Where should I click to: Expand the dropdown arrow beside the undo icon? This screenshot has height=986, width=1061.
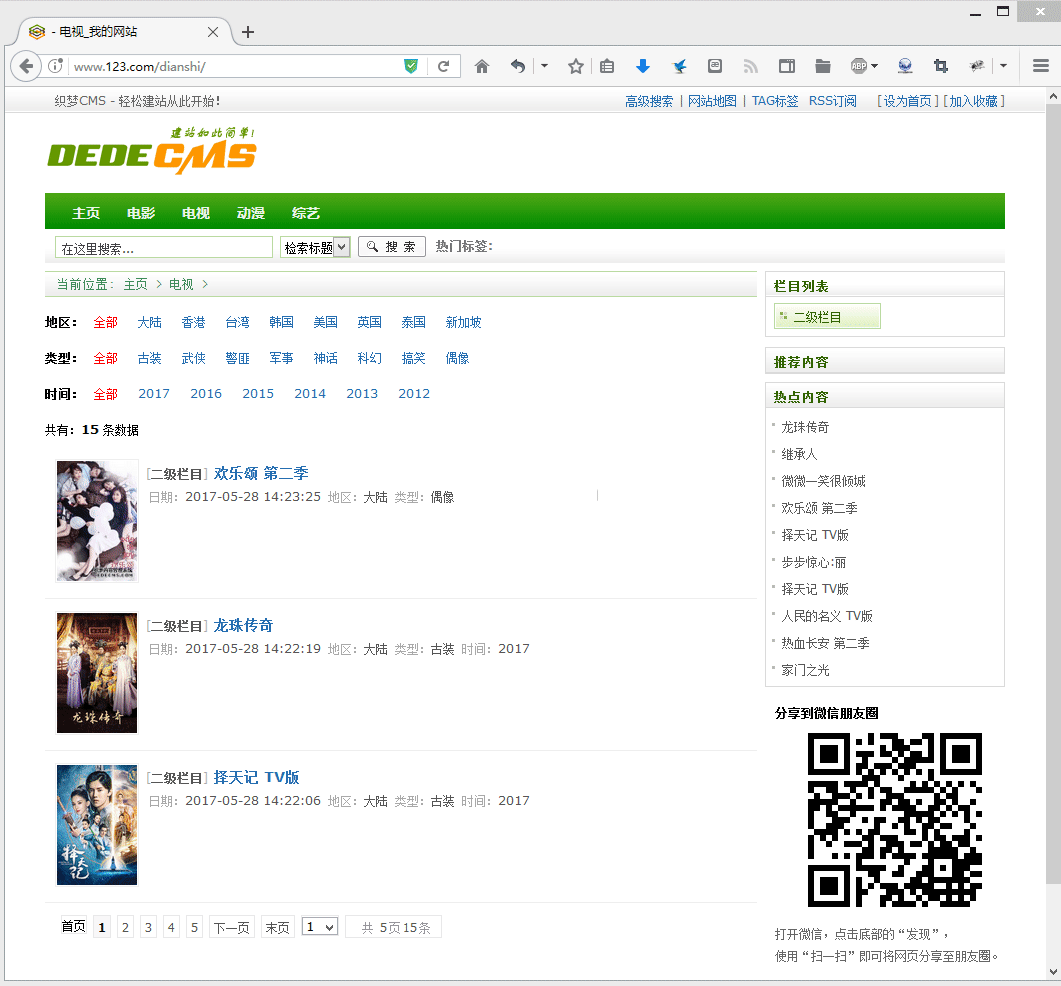[x=544, y=67]
